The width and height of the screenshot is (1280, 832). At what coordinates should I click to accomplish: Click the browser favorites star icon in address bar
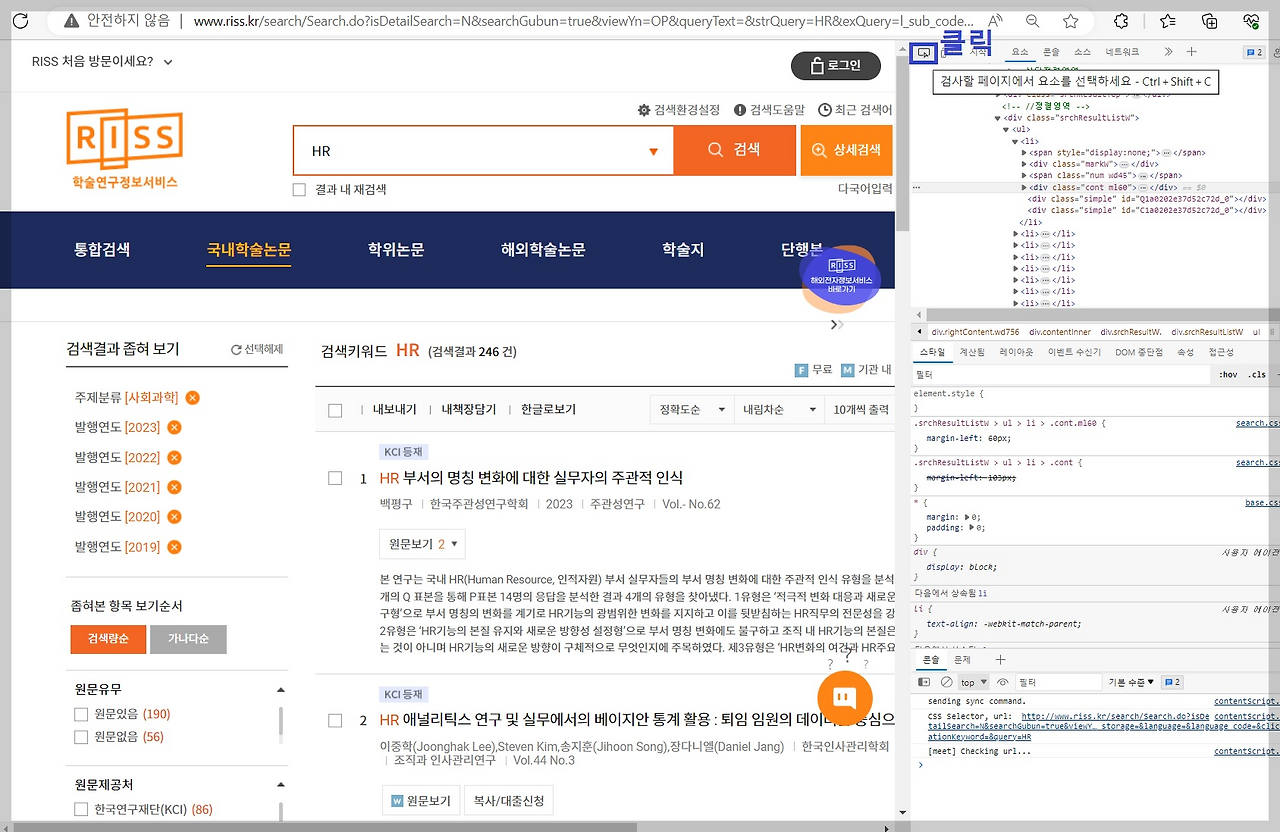(x=1071, y=21)
